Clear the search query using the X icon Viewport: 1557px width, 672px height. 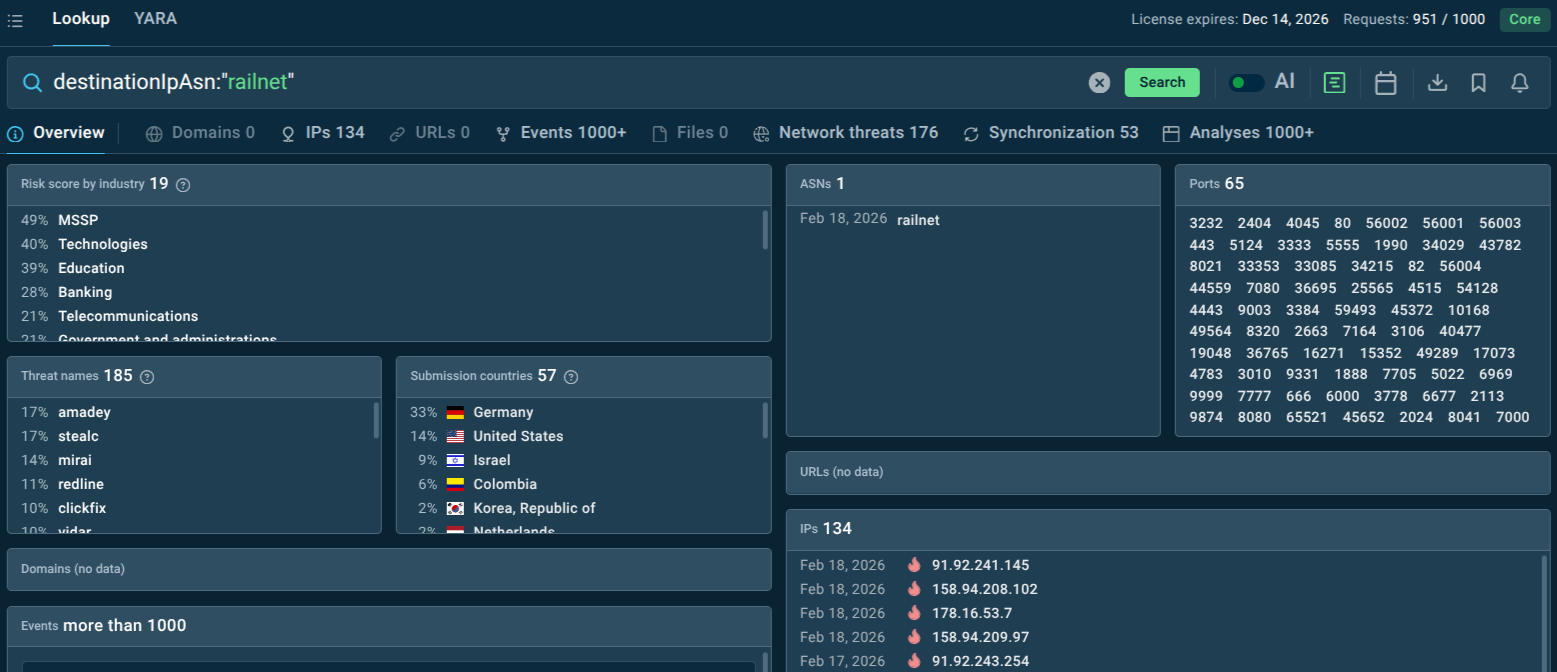pyautogui.click(x=1099, y=82)
